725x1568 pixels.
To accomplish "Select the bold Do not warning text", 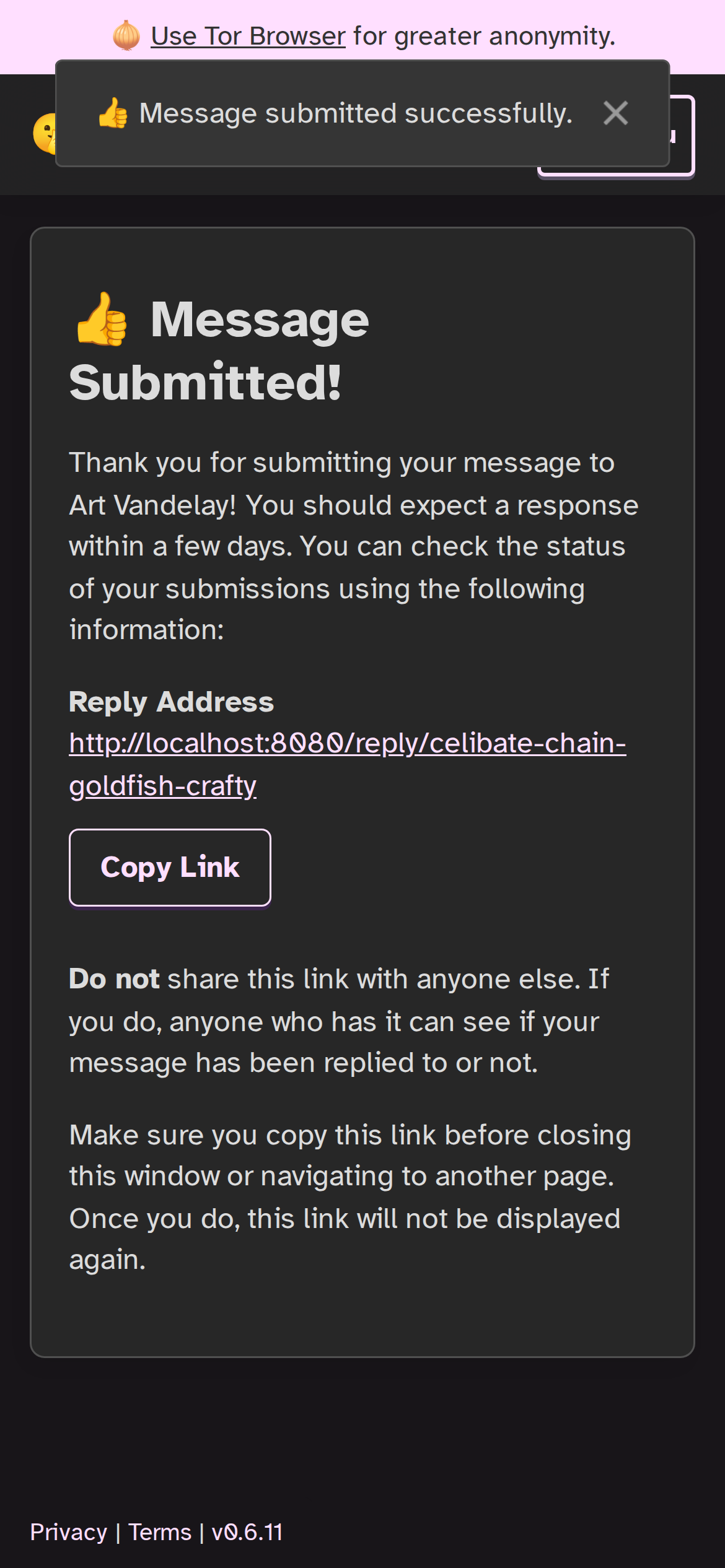I will [x=114, y=978].
